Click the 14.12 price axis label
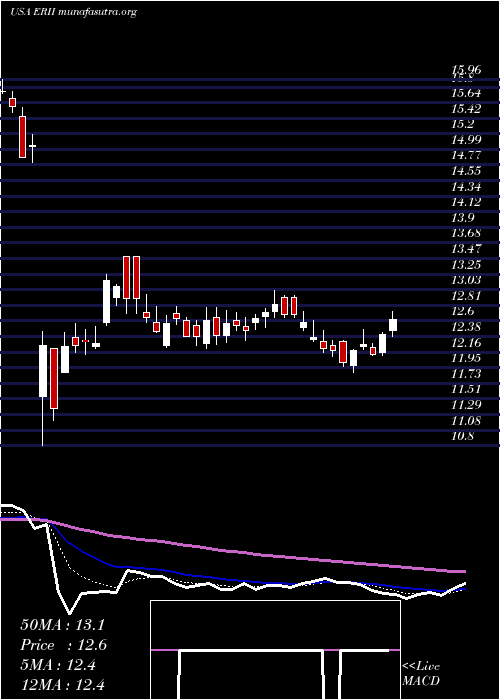This screenshot has width=500, height=700. point(467,202)
